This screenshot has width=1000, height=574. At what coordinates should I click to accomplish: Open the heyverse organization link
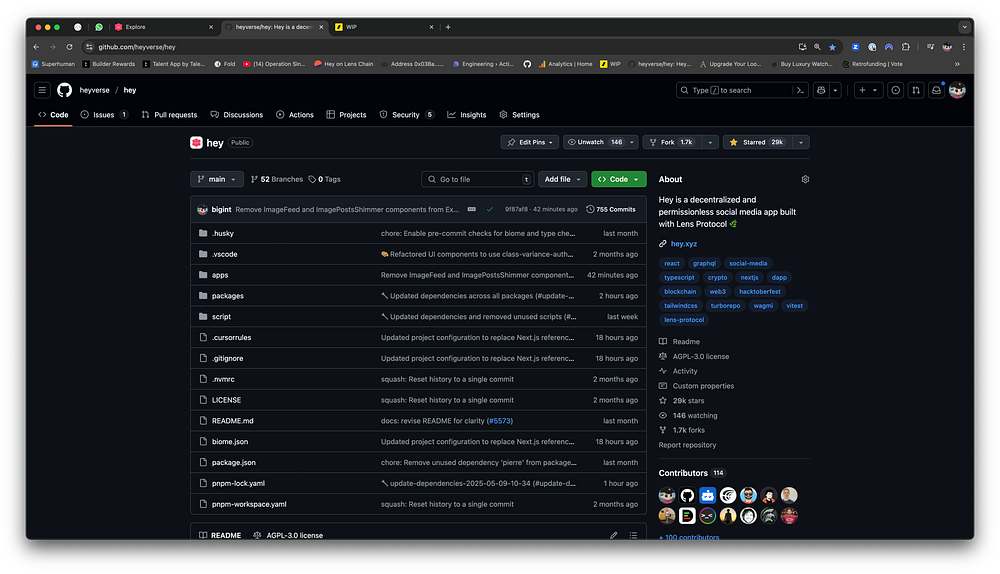click(94, 90)
